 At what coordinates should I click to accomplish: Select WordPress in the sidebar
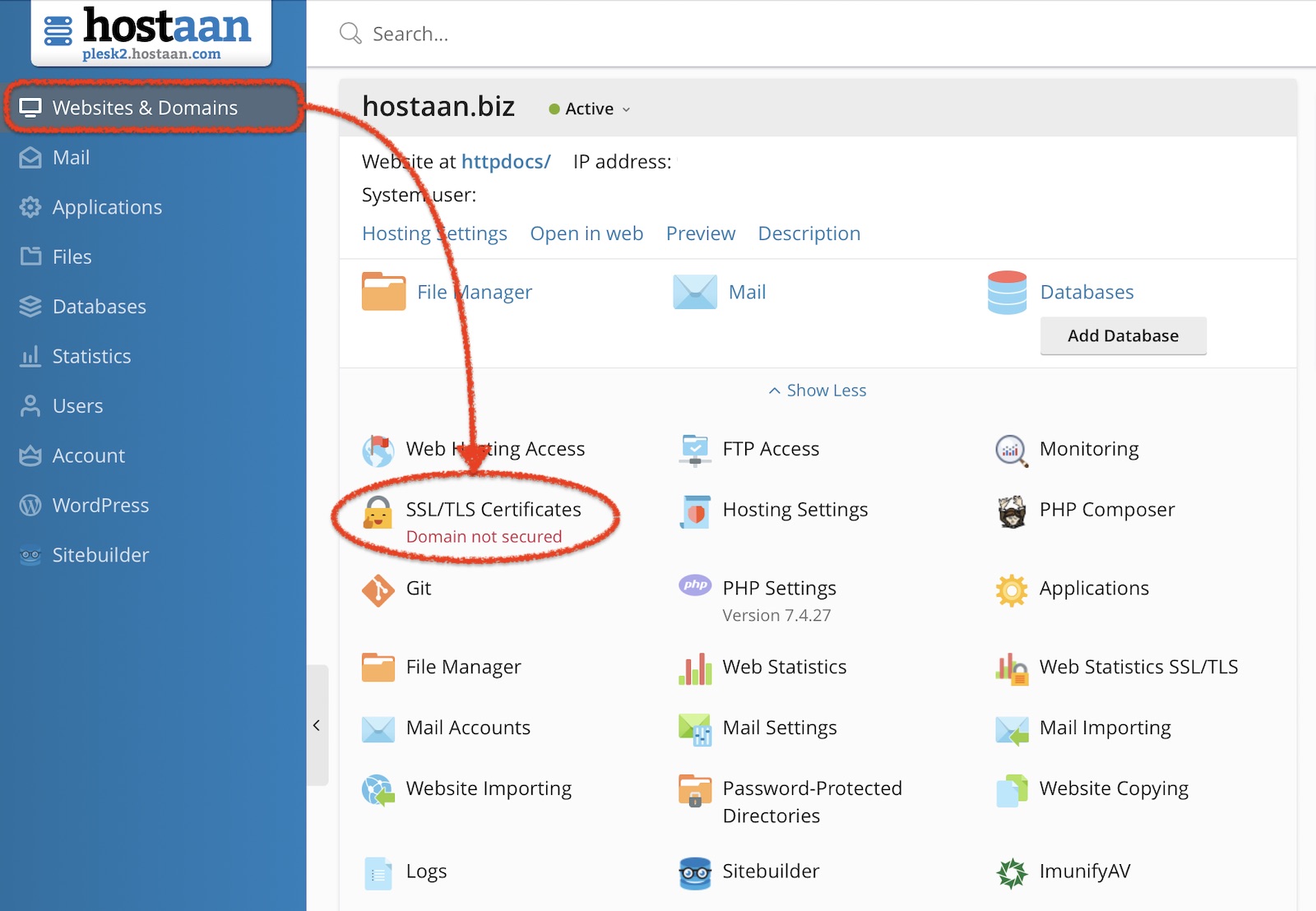(153, 506)
